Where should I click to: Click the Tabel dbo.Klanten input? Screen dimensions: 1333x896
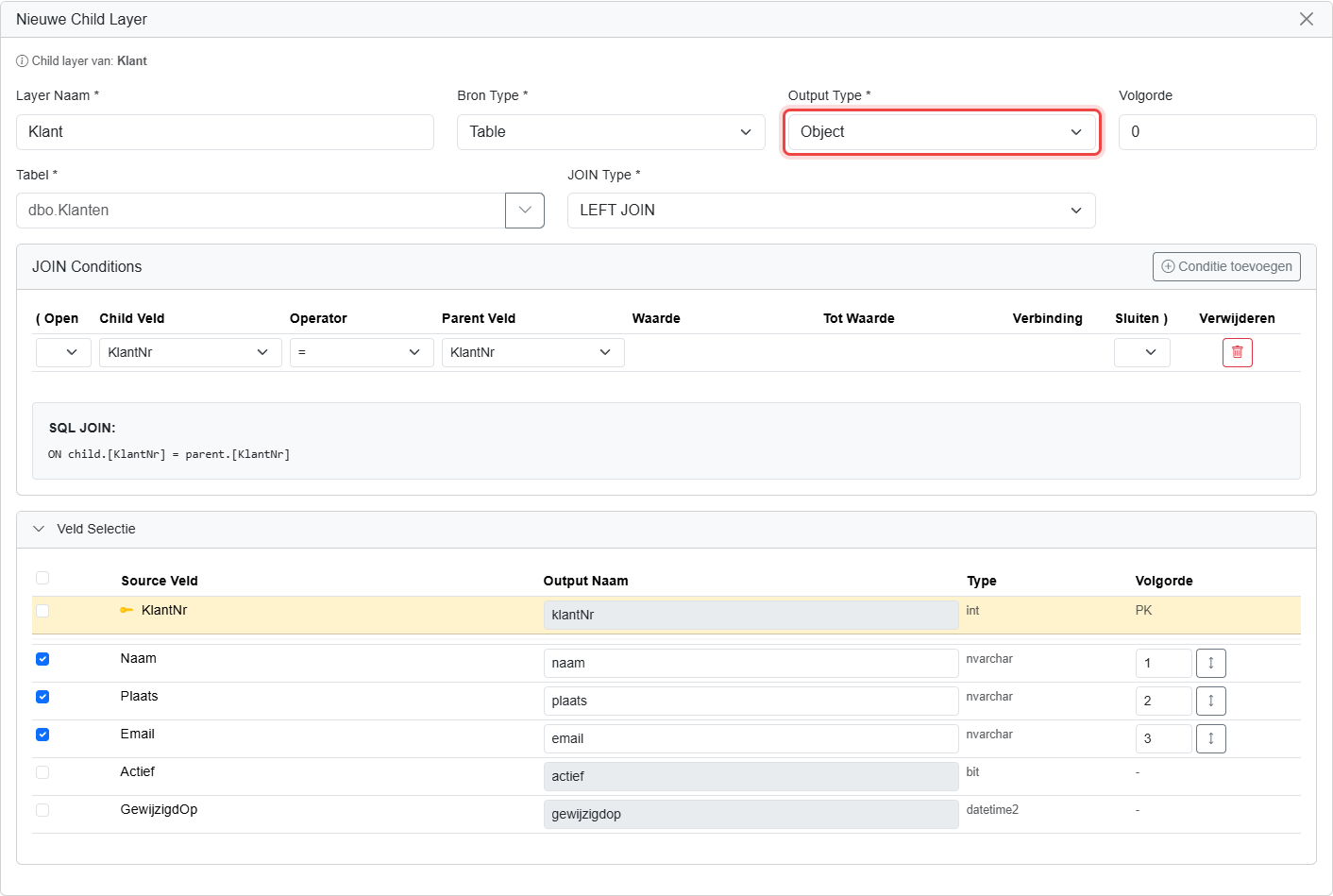pyautogui.click(x=261, y=211)
